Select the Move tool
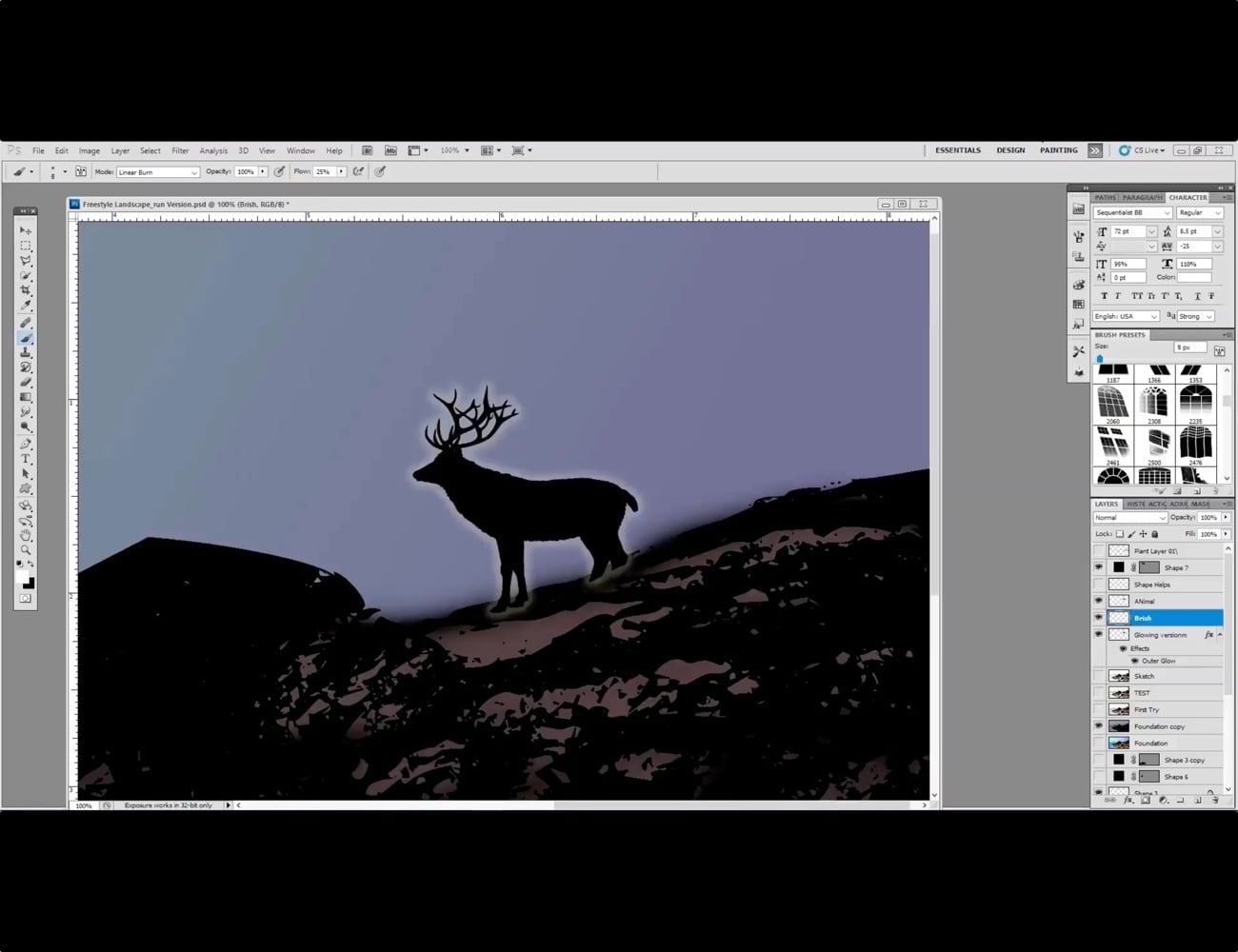 tap(26, 230)
